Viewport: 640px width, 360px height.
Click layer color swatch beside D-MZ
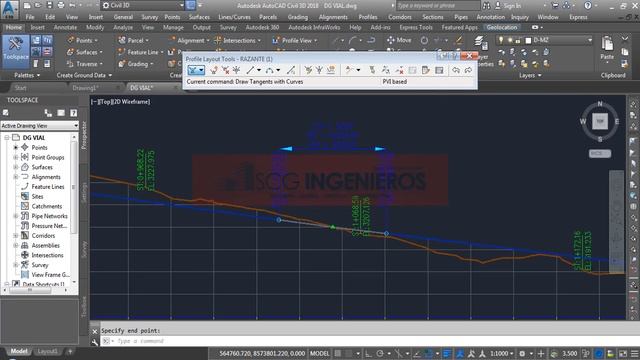tap(528, 40)
